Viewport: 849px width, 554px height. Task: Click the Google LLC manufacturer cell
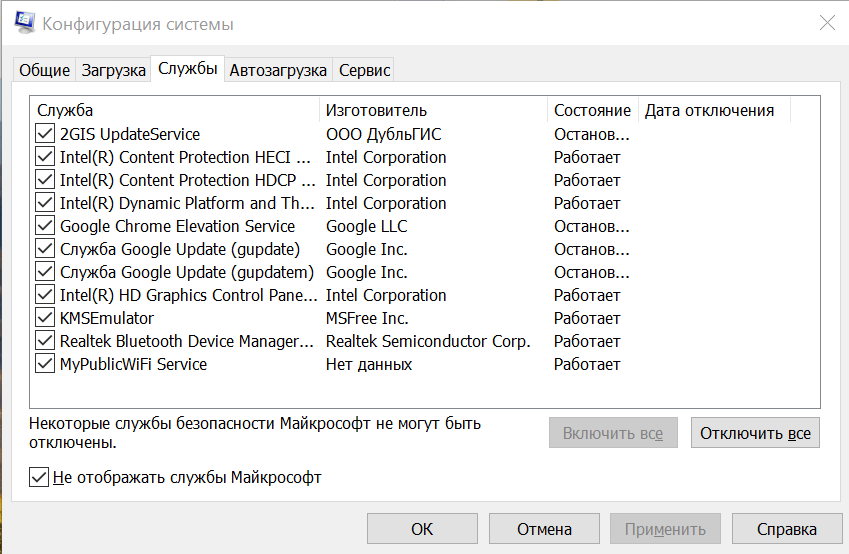click(x=367, y=226)
